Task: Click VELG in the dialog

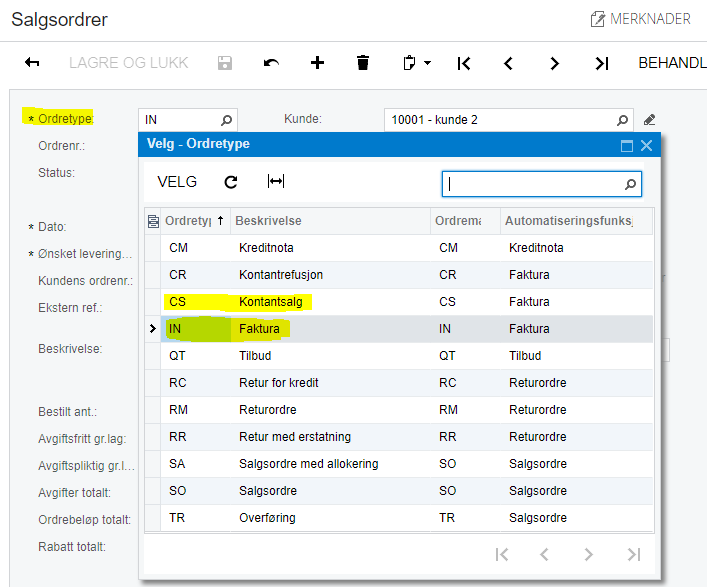Action: (x=177, y=182)
